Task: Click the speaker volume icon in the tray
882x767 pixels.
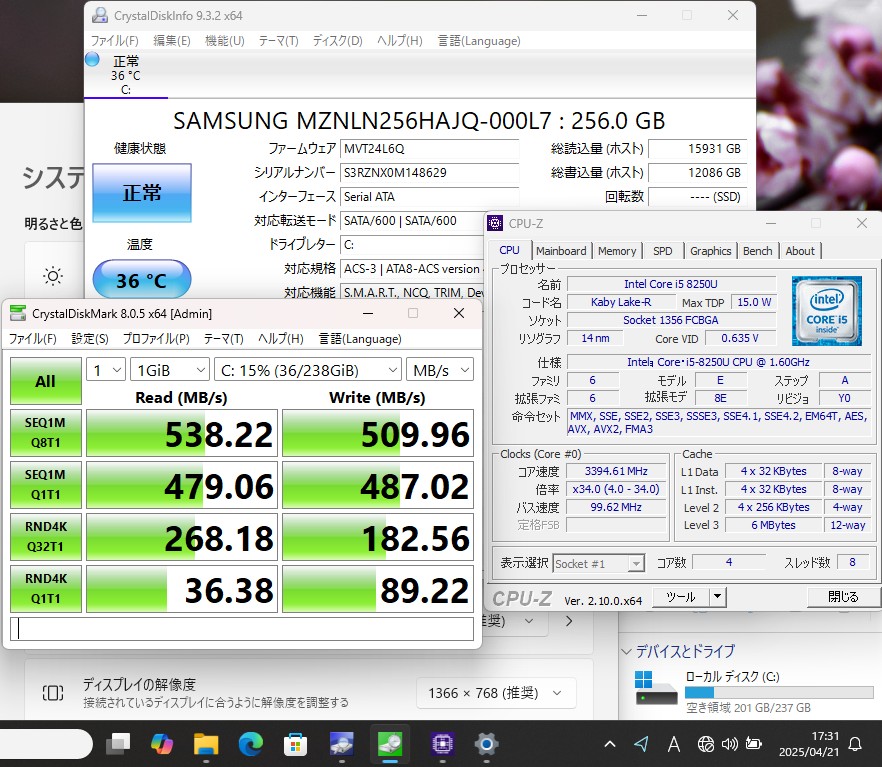Action: (x=730, y=744)
